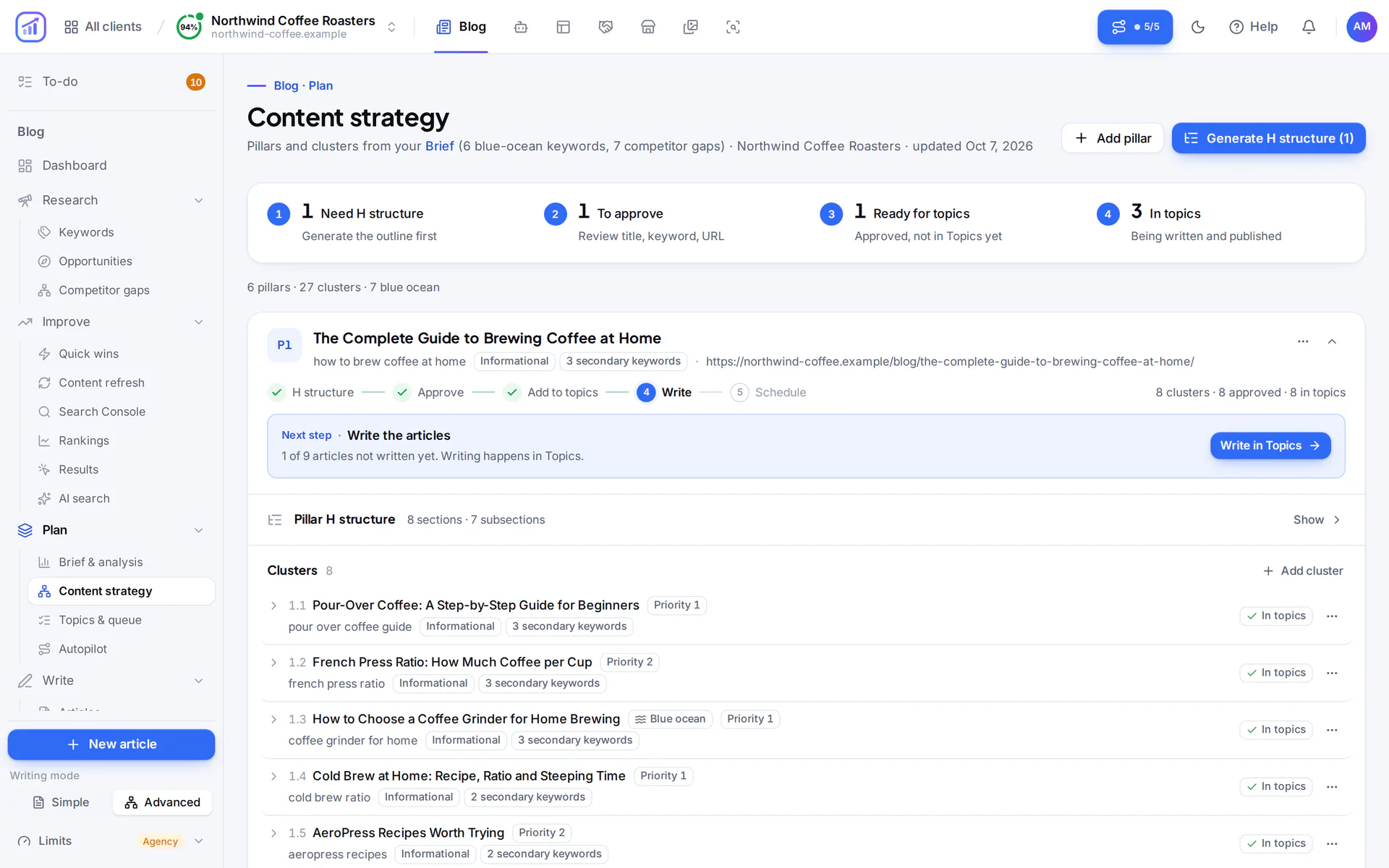Collapse the Write section
This screenshot has width=1389, height=868.
111,681
